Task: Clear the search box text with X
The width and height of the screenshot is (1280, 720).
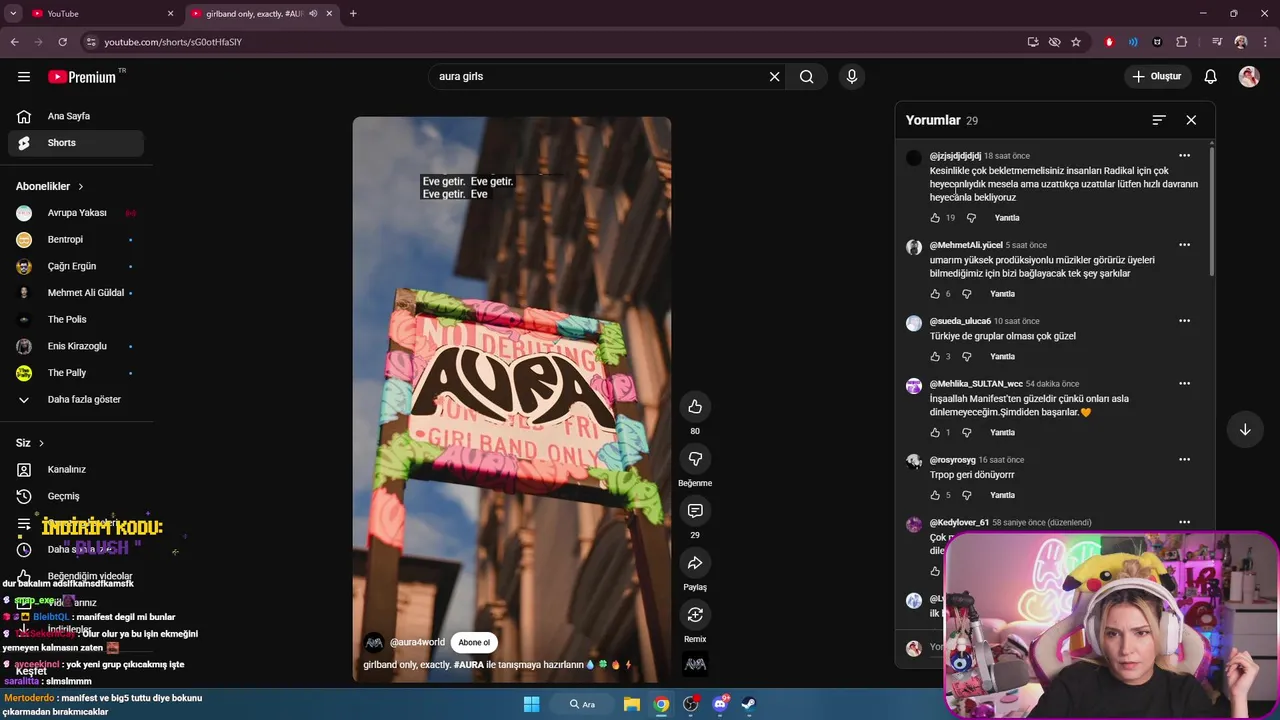Action: tap(774, 77)
